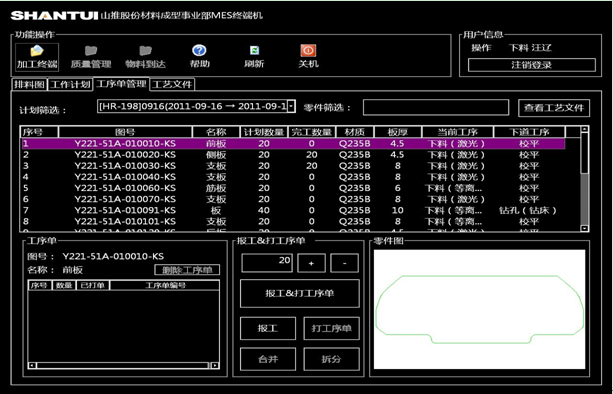Click the parts table scroll down arrow
Screen dimensions: 613x394
pos(584,228)
